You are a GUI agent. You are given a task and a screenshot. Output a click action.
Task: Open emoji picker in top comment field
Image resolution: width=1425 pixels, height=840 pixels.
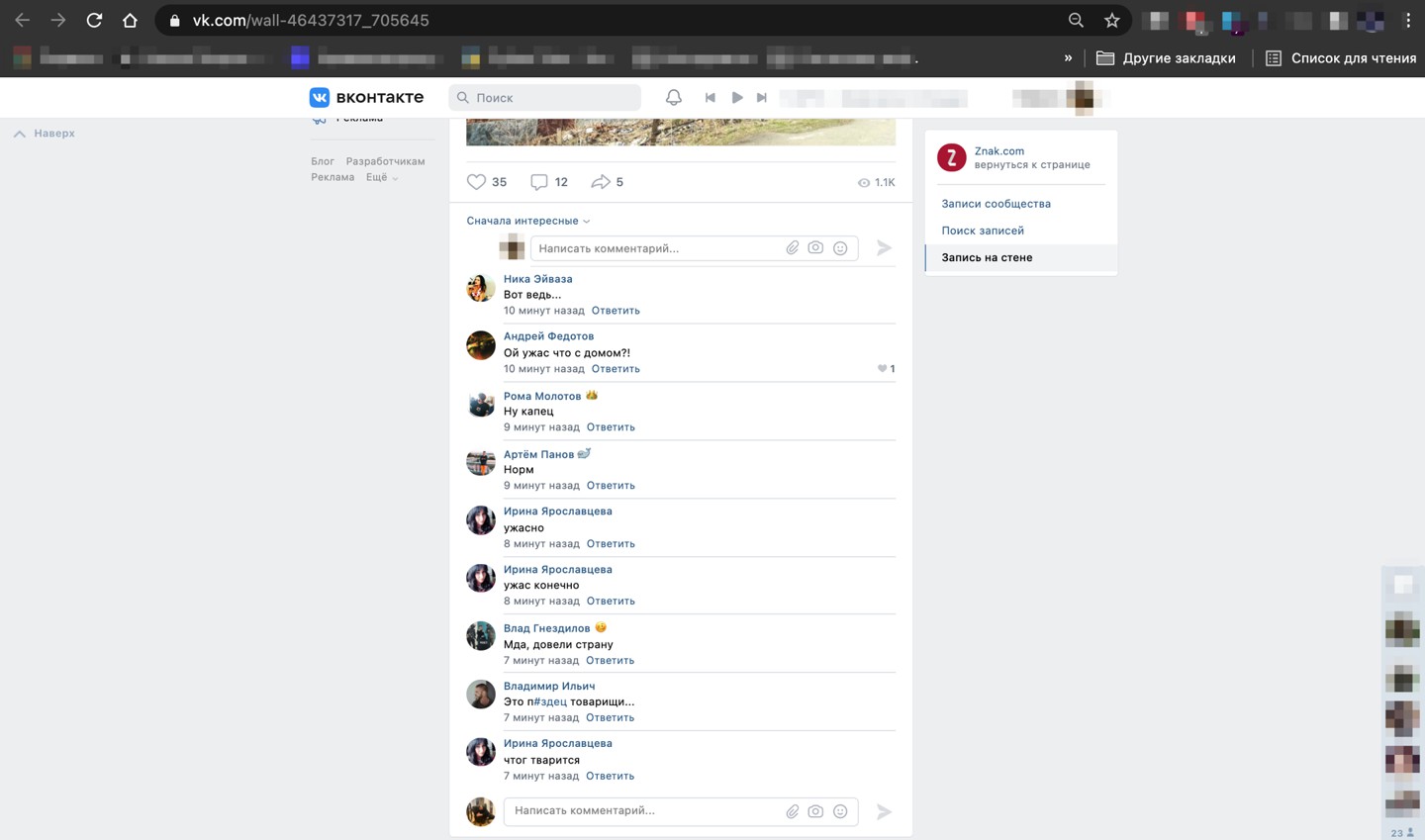(840, 248)
